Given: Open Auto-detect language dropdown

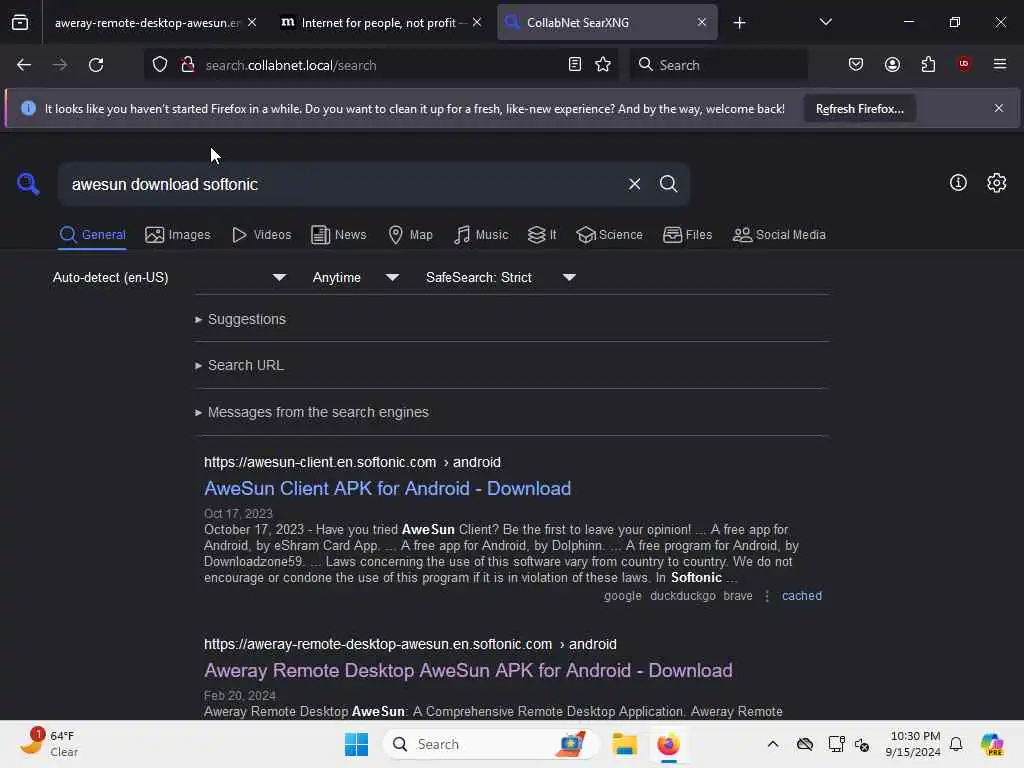Looking at the screenshot, I should 169,278.
